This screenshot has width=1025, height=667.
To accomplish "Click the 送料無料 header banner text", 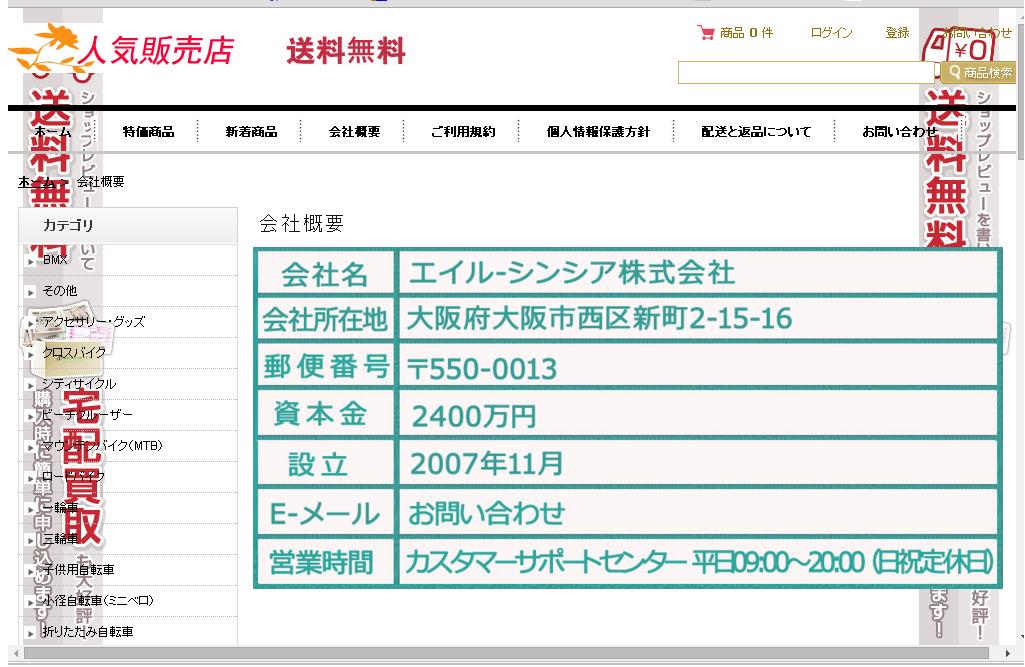I will click(x=346, y=51).
